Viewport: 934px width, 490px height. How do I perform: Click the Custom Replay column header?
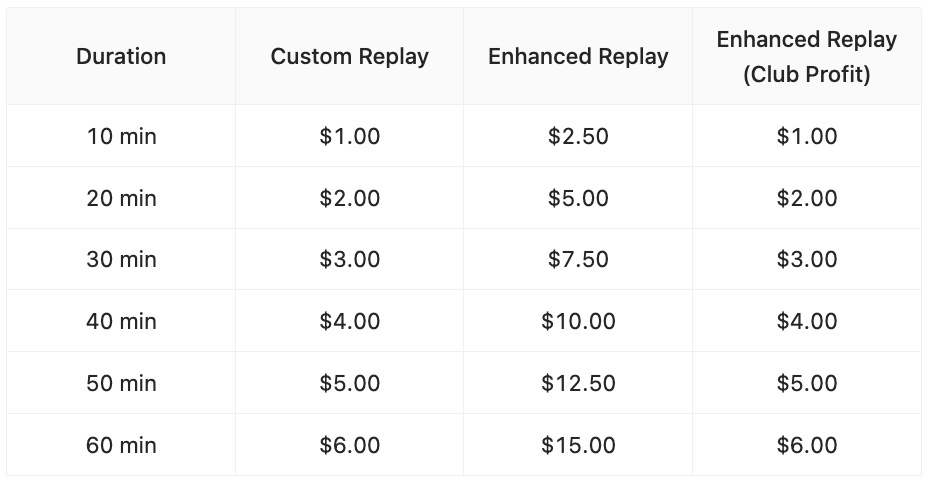pos(349,56)
